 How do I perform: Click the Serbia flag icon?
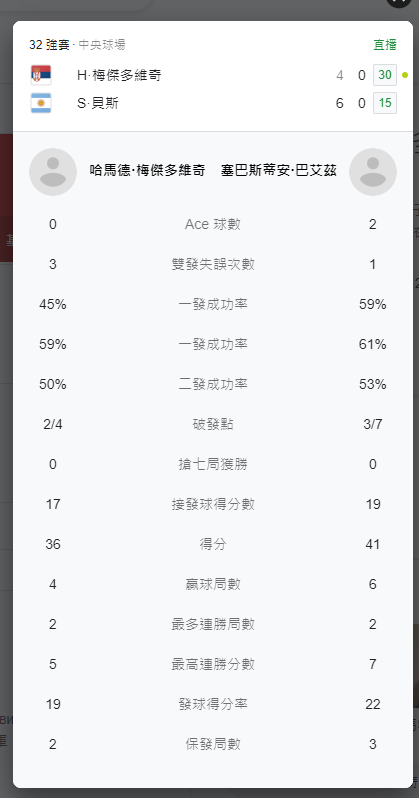point(41,75)
